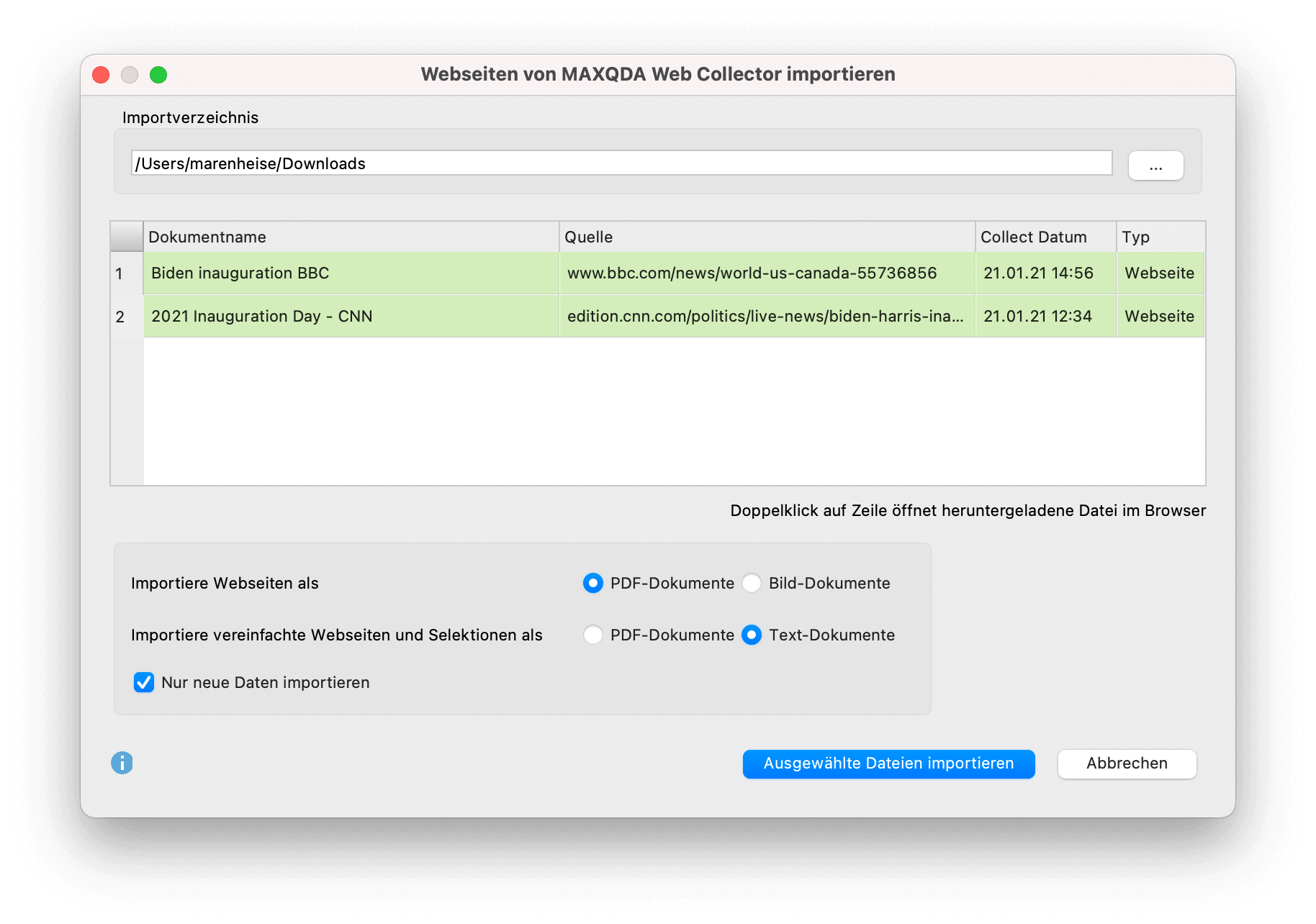Click the table corner select-all cell
The image size is (1316, 924).
pyautogui.click(x=127, y=237)
